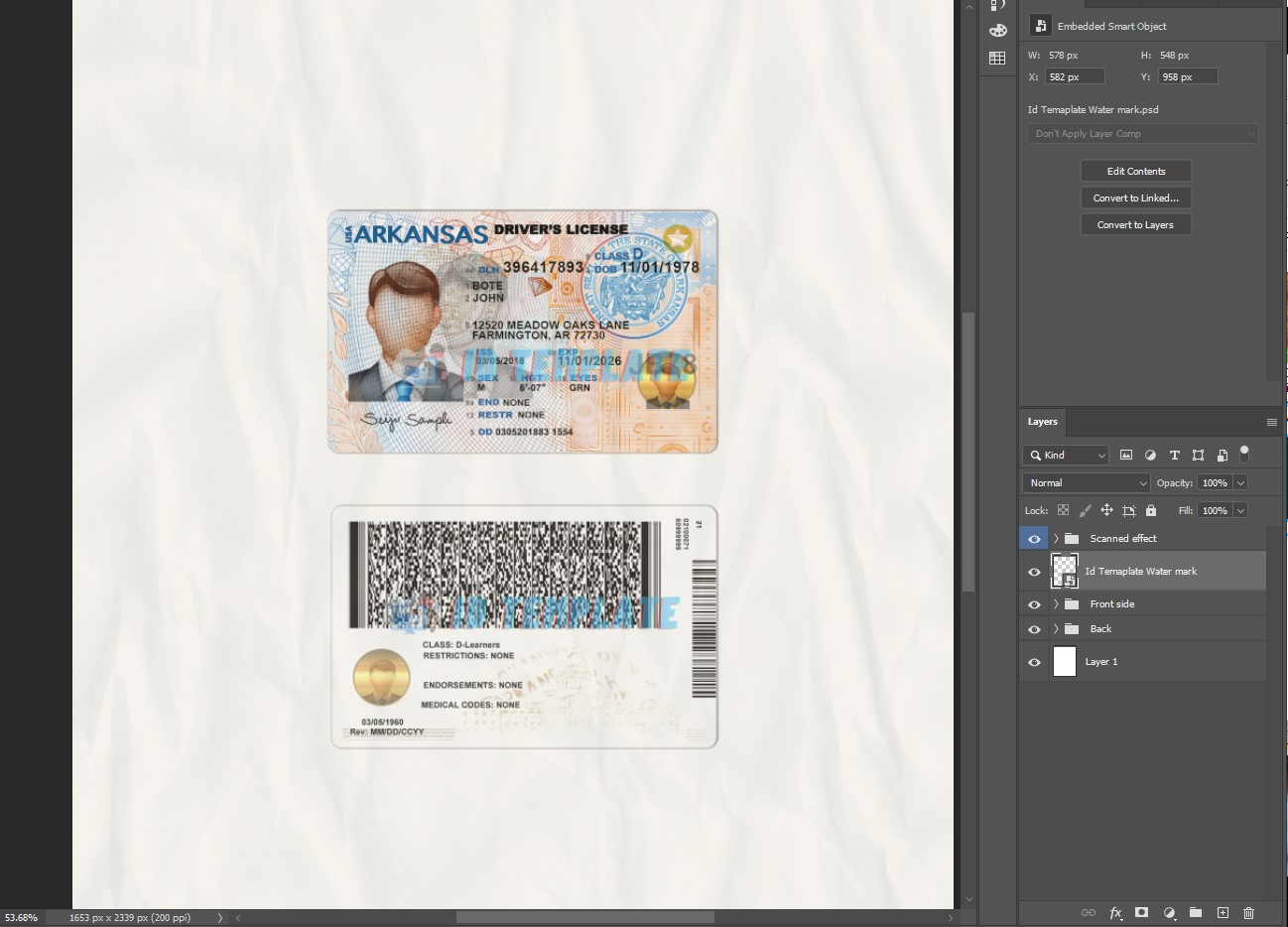Toggle visibility of Id Temaplate Water mark layer
The height and width of the screenshot is (927, 1288).
[x=1034, y=572]
